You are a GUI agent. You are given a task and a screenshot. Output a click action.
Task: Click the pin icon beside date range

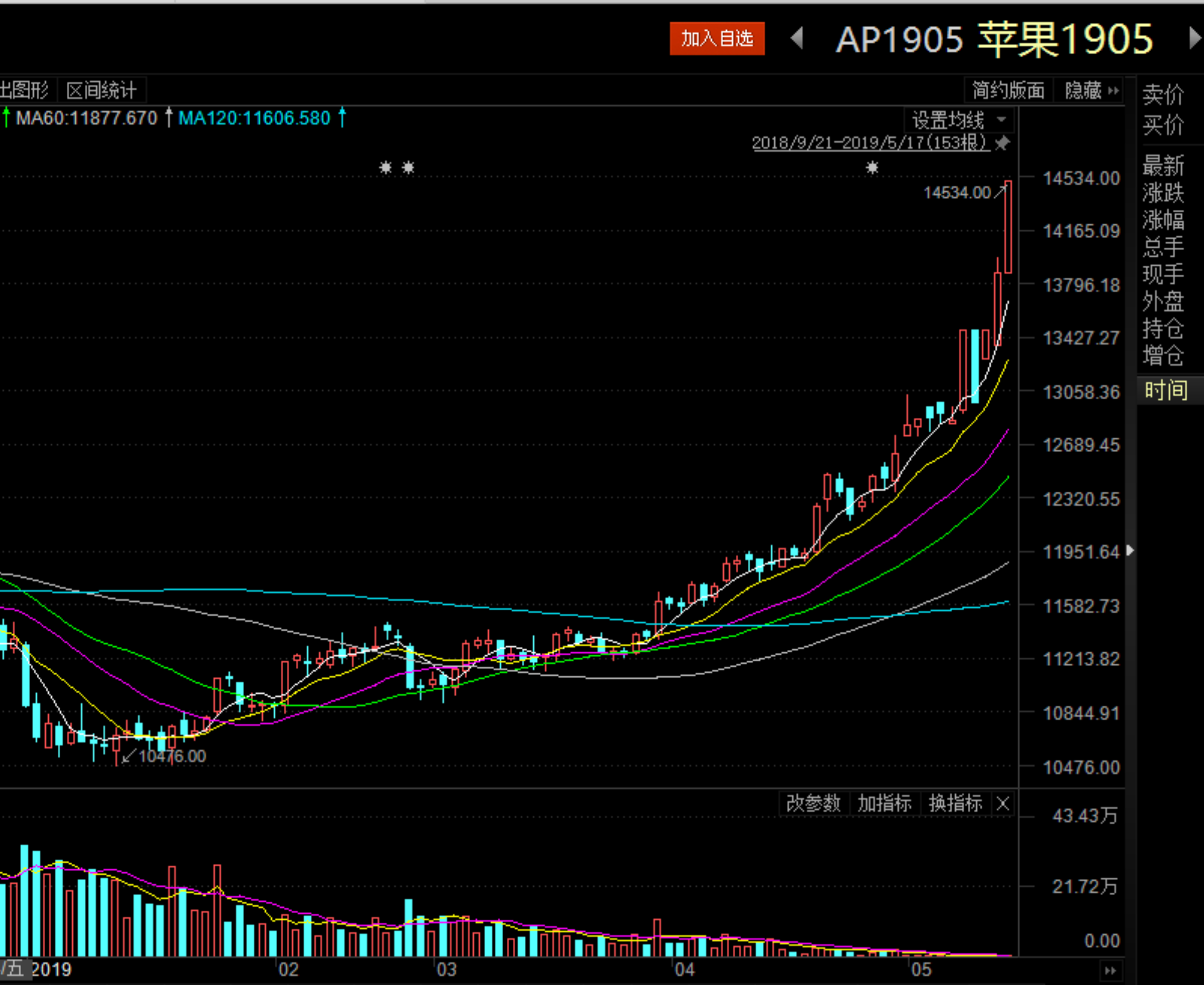1003,143
